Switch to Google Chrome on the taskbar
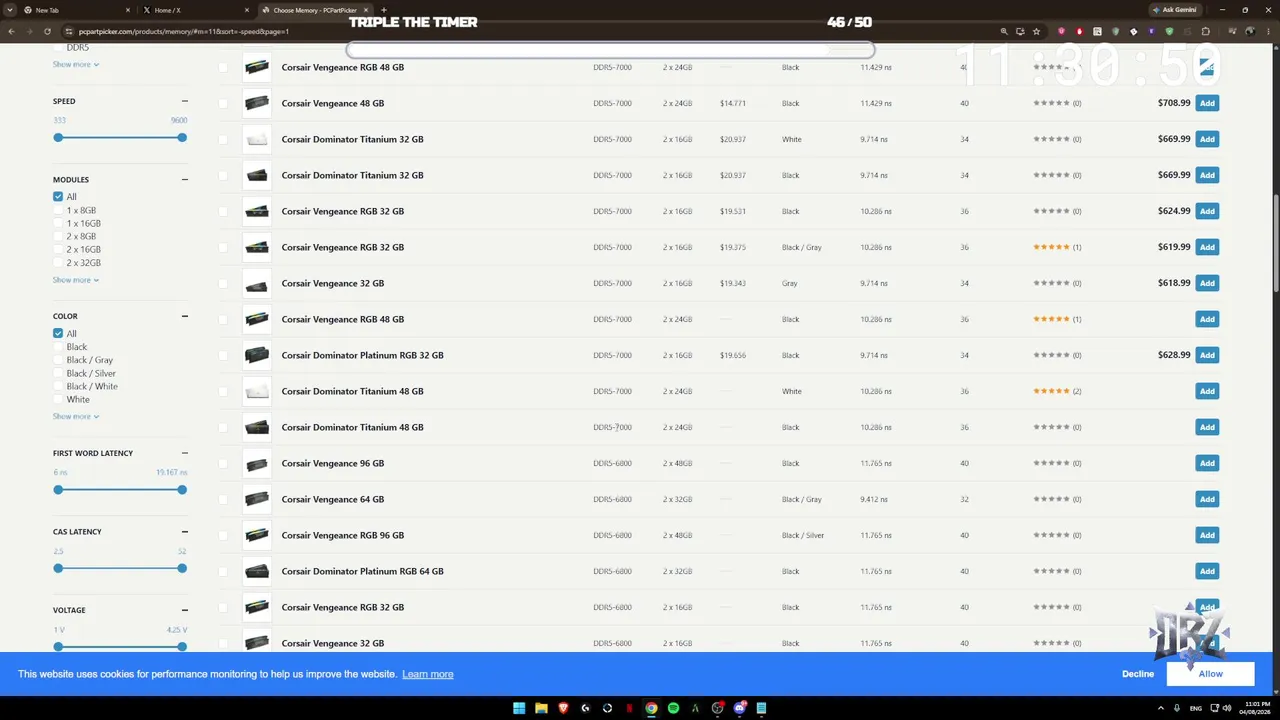Screen dimensions: 1280x720 651,708
